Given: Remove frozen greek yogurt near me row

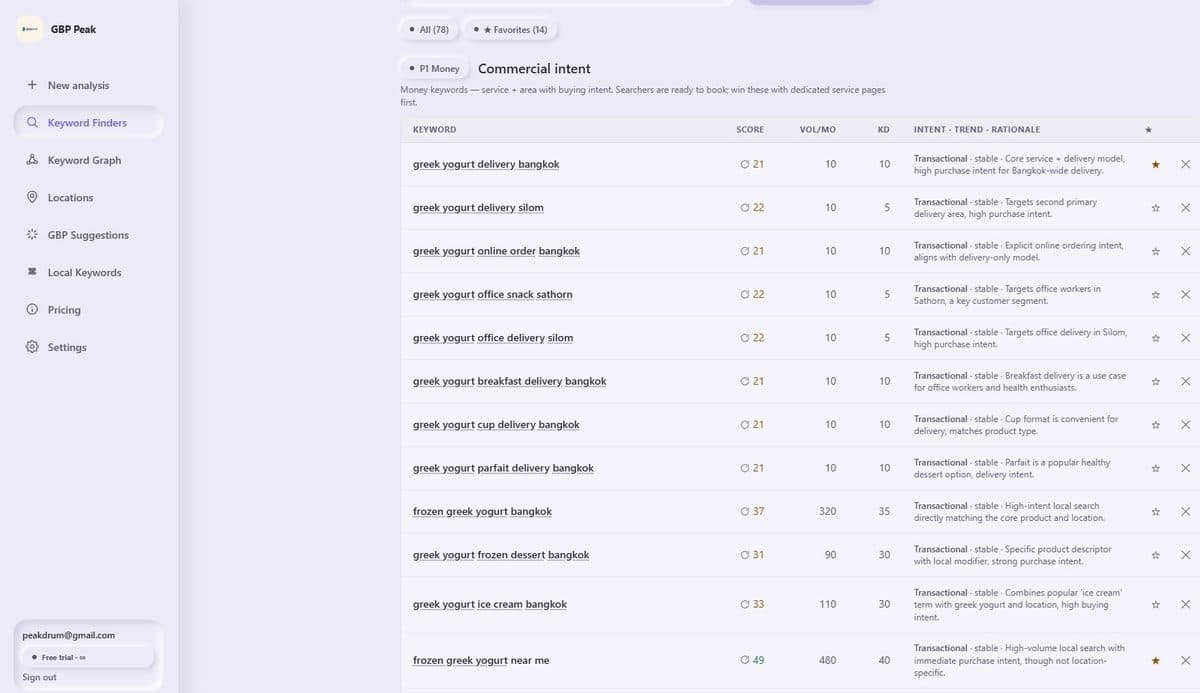Looking at the screenshot, I should click(1185, 660).
